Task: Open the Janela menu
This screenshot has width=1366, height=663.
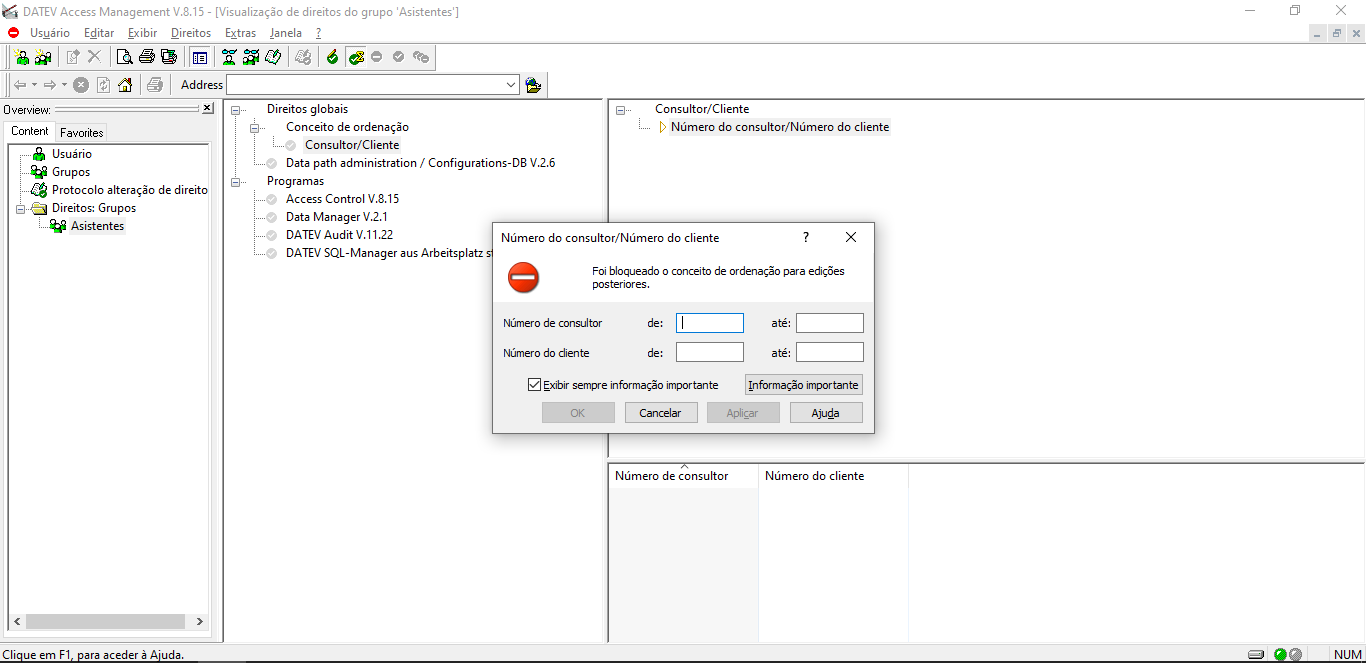Action: point(286,33)
